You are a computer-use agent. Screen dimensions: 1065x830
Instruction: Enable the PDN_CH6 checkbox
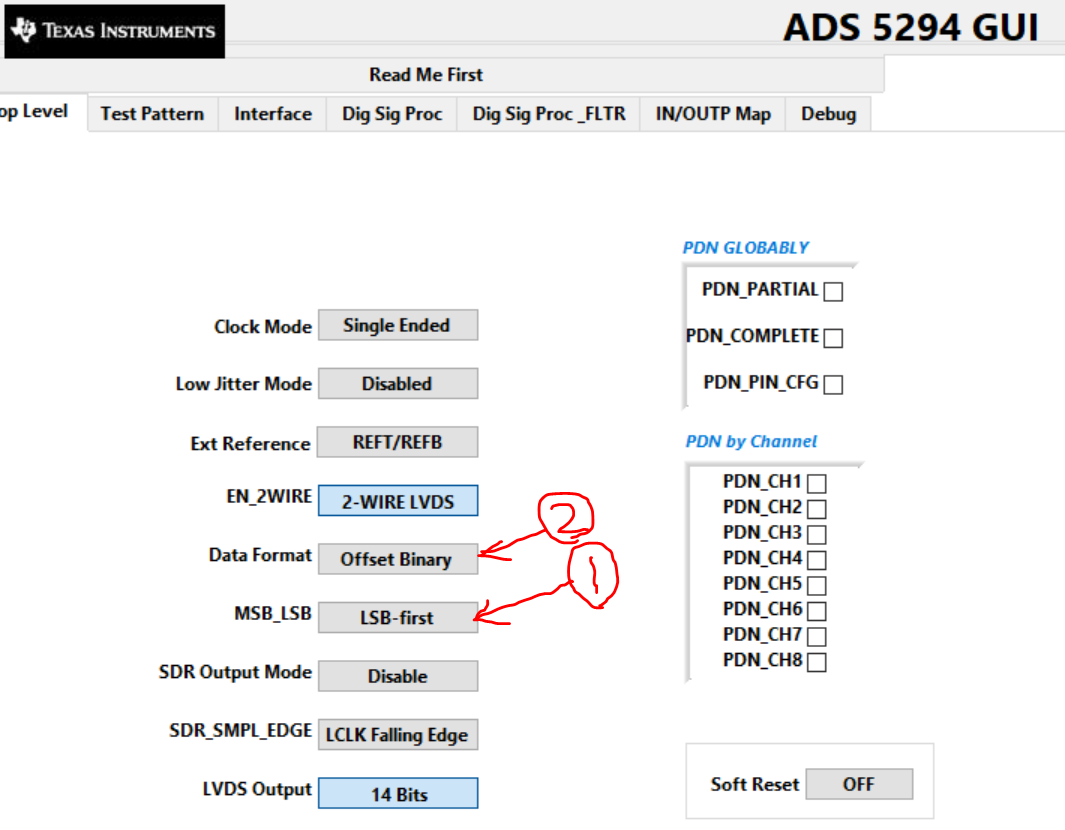click(817, 611)
